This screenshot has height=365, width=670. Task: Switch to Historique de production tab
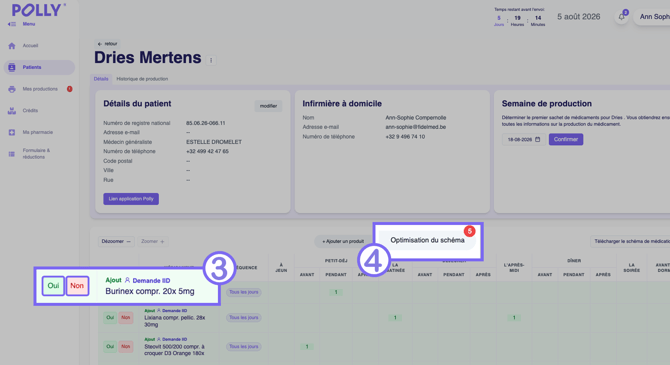[x=142, y=79]
